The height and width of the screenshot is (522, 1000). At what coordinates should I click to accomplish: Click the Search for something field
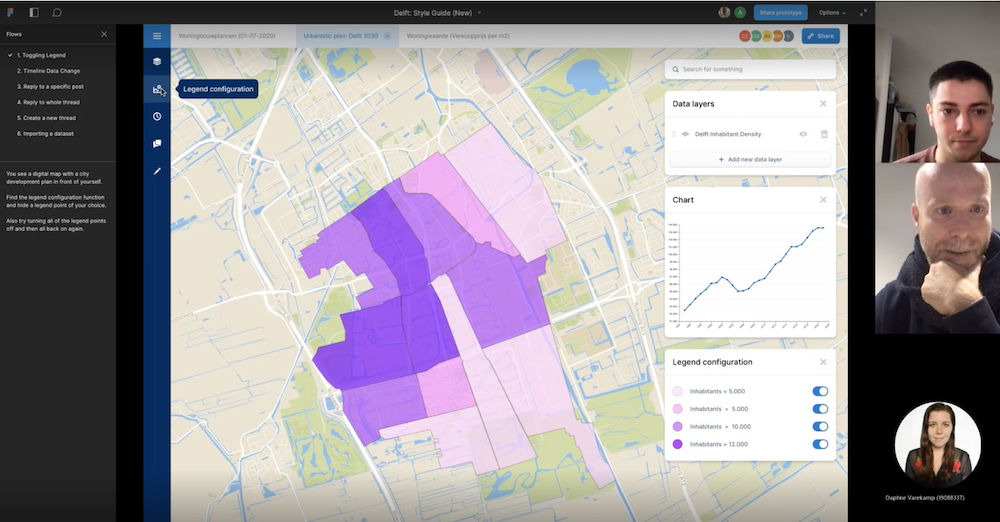[750, 69]
